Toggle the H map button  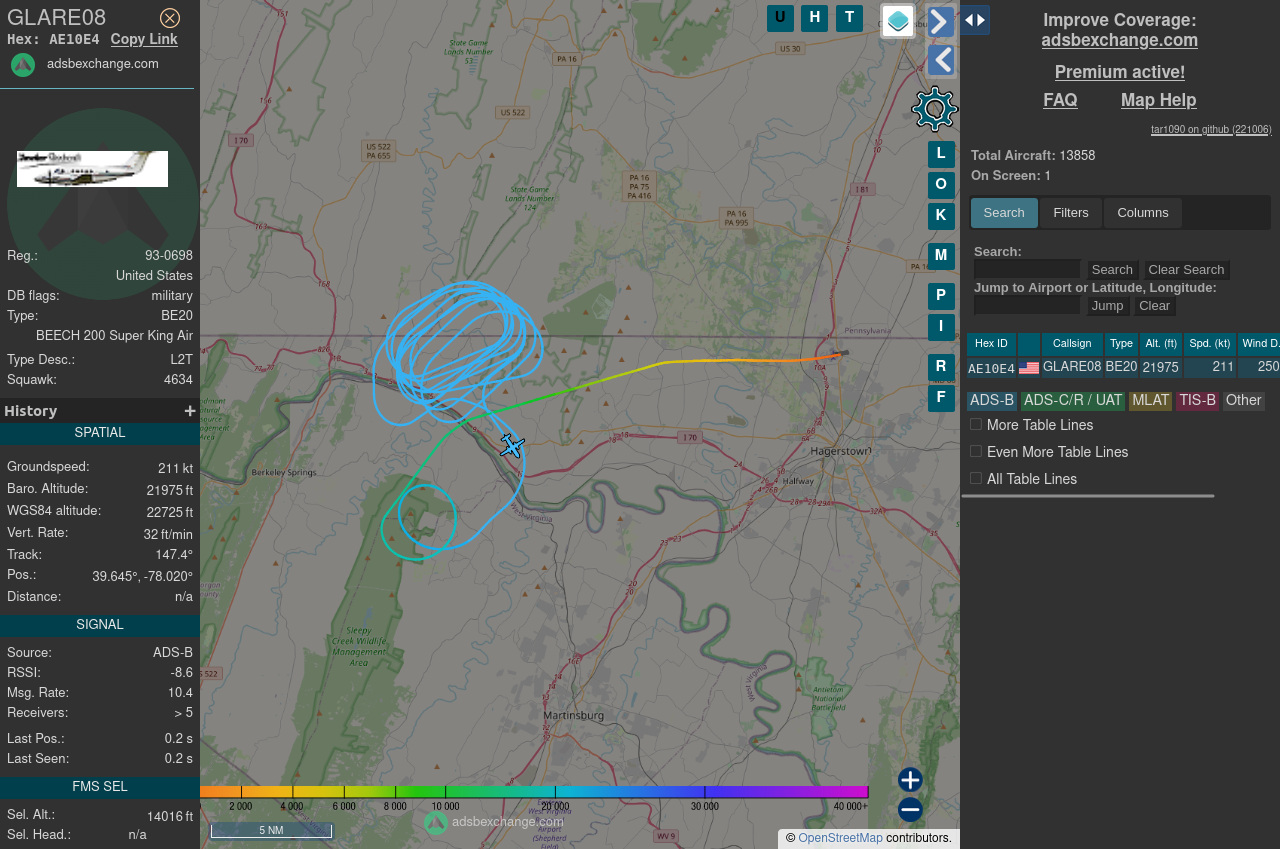(814, 18)
